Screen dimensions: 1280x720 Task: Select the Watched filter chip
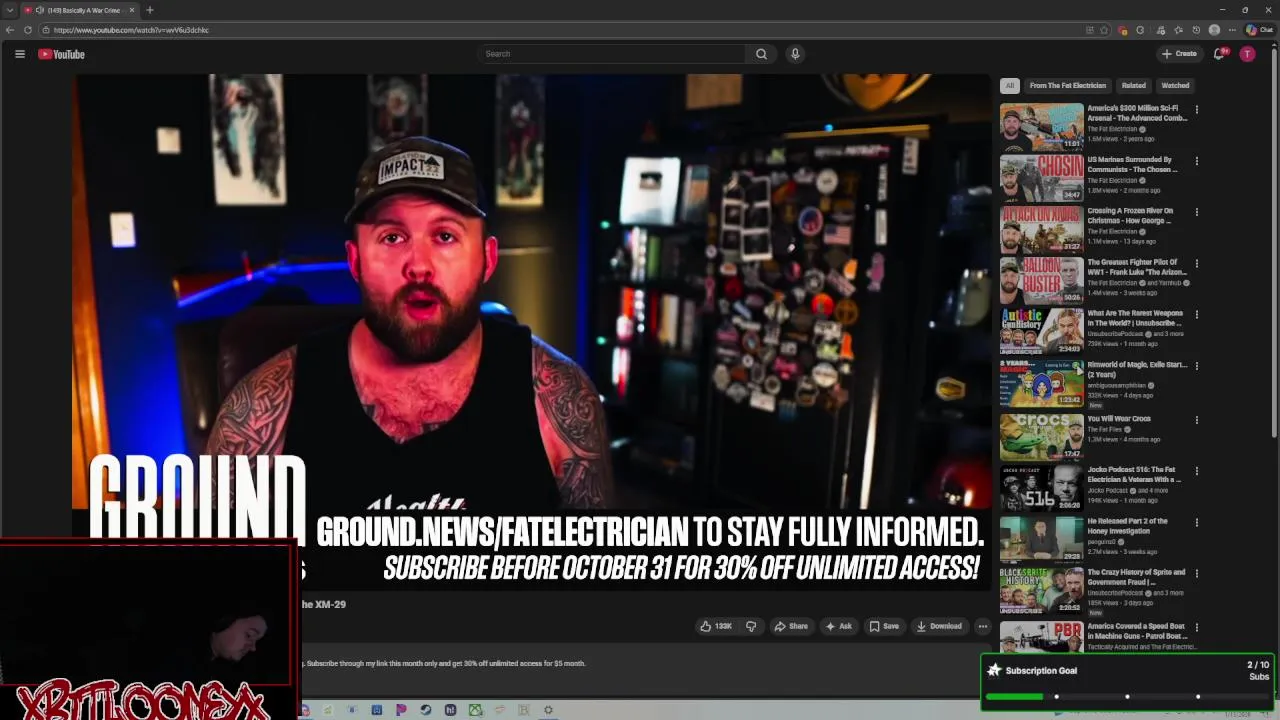[x=1175, y=86]
